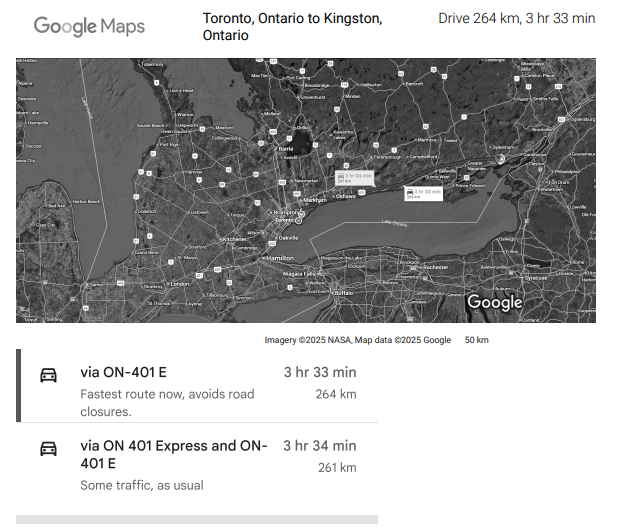The image size is (619, 532).
Task: Click the Oshawa label on the map
Action: click(346, 196)
